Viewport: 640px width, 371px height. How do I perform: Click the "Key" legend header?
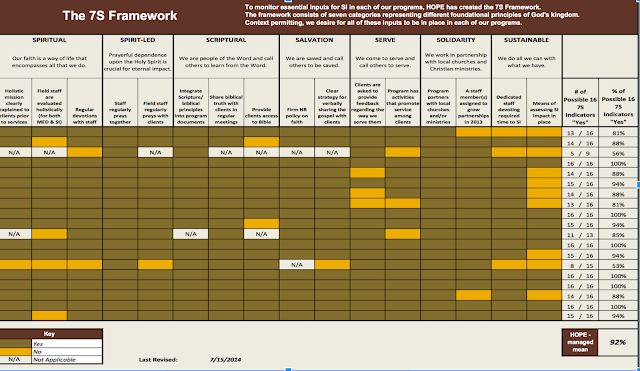[x=49, y=333]
